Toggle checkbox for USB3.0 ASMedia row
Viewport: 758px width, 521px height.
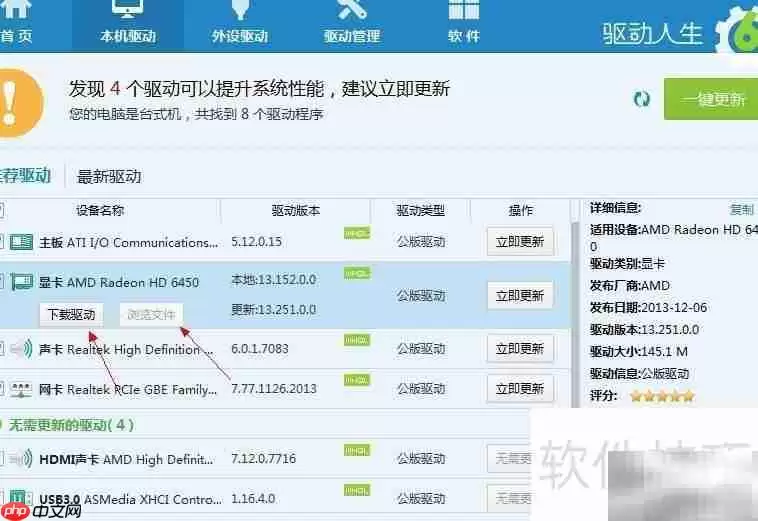[x=1, y=498]
